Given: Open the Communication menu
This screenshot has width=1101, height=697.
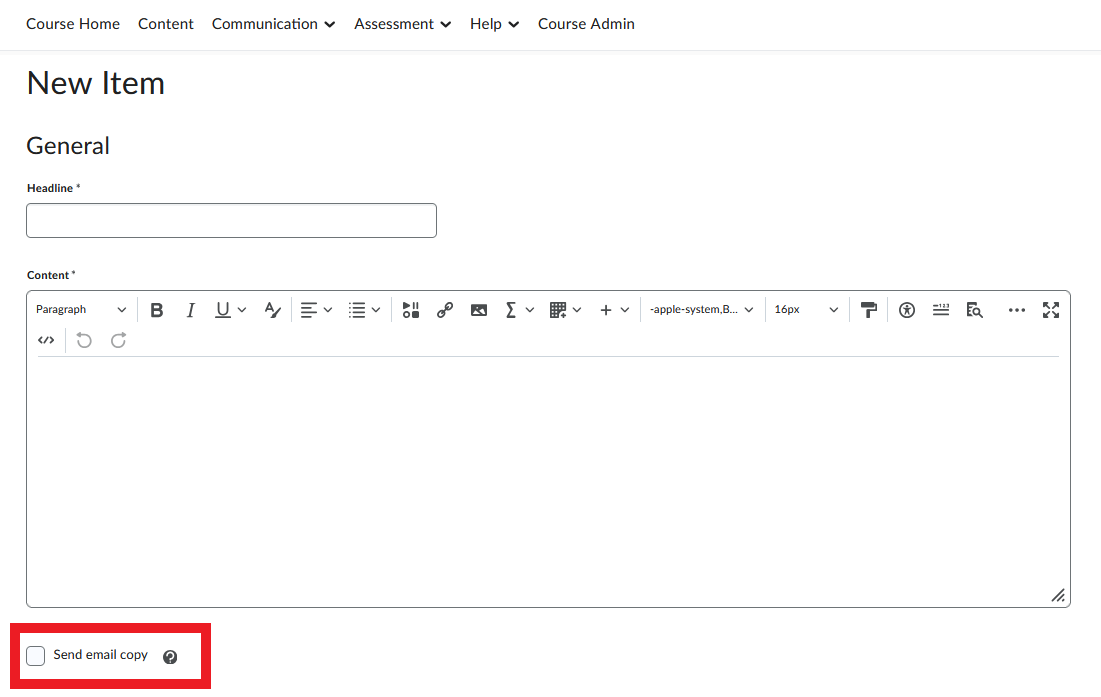Looking at the screenshot, I should click(x=273, y=24).
